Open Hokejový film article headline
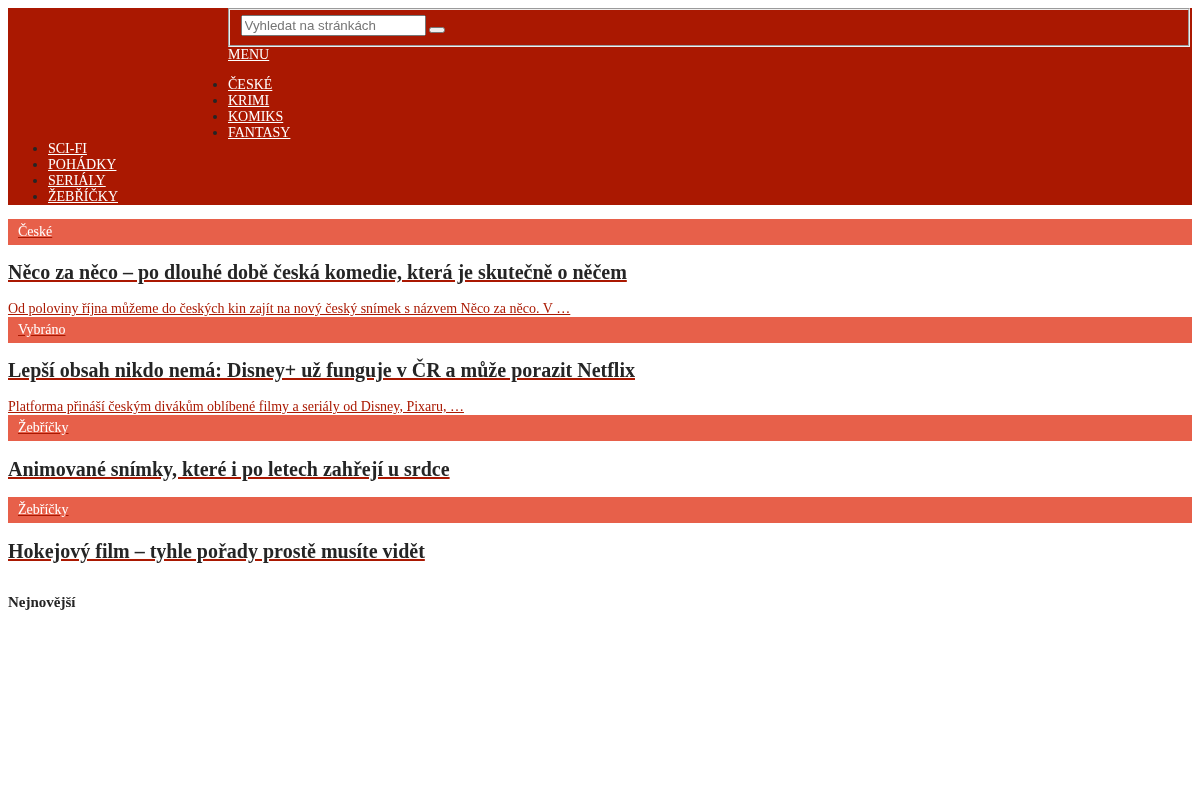The width and height of the screenshot is (1200, 800). [216, 551]
